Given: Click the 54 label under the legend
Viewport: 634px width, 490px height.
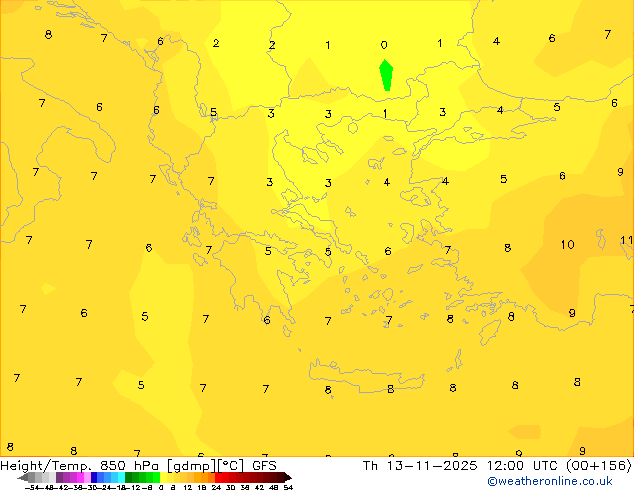Looking at the screenshot, I should (x=288, y=487).
